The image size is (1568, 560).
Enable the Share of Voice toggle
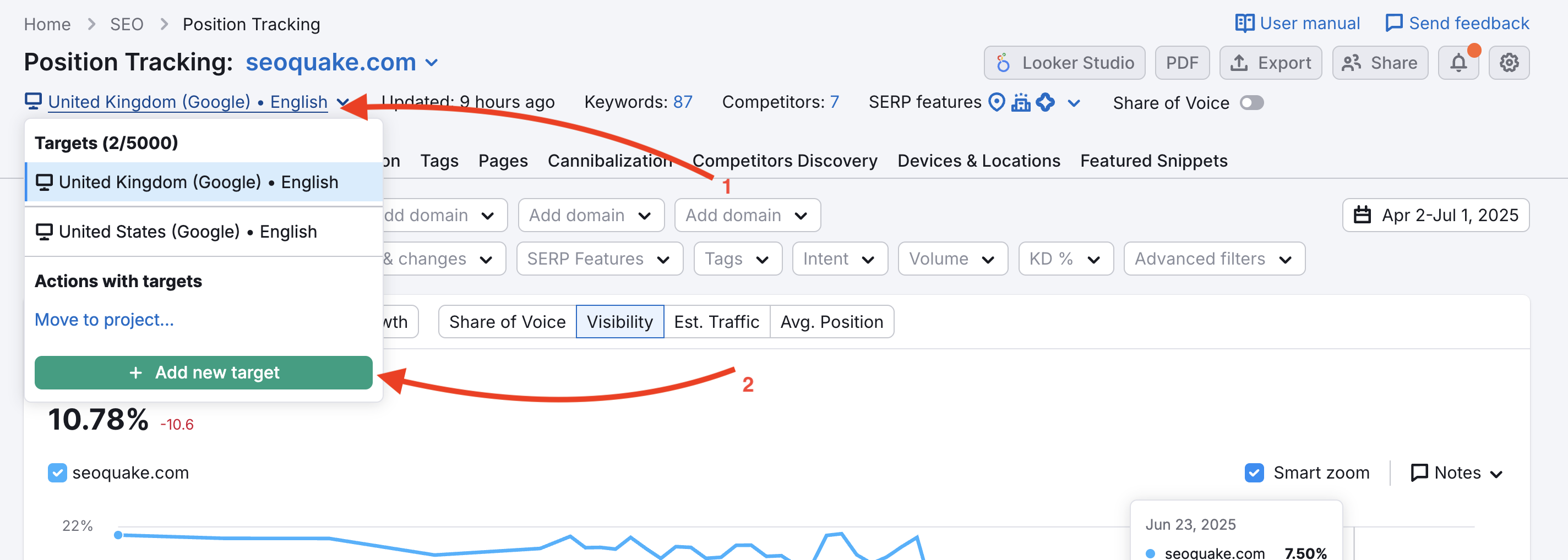(x=1251, y=103)
